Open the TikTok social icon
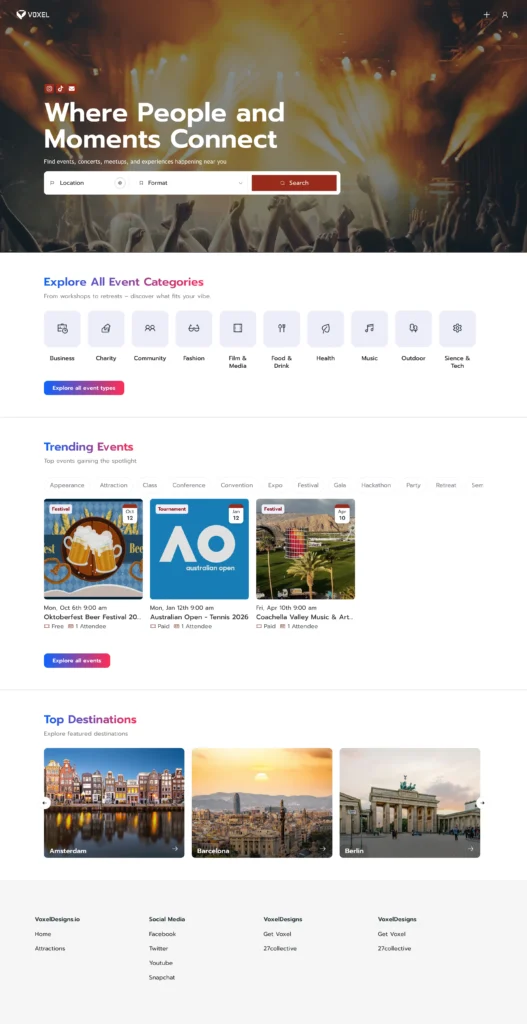 point(60,89)
